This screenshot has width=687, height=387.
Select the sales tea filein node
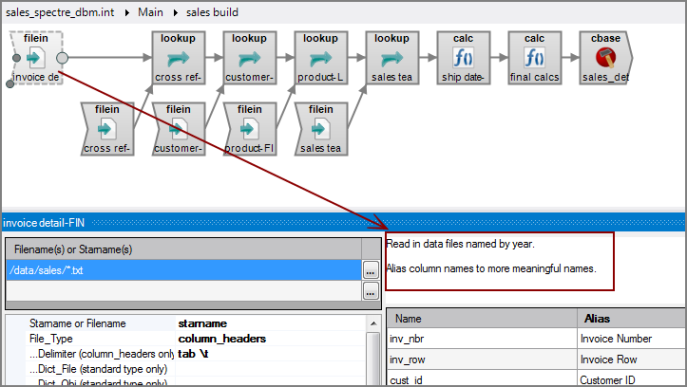321,129
